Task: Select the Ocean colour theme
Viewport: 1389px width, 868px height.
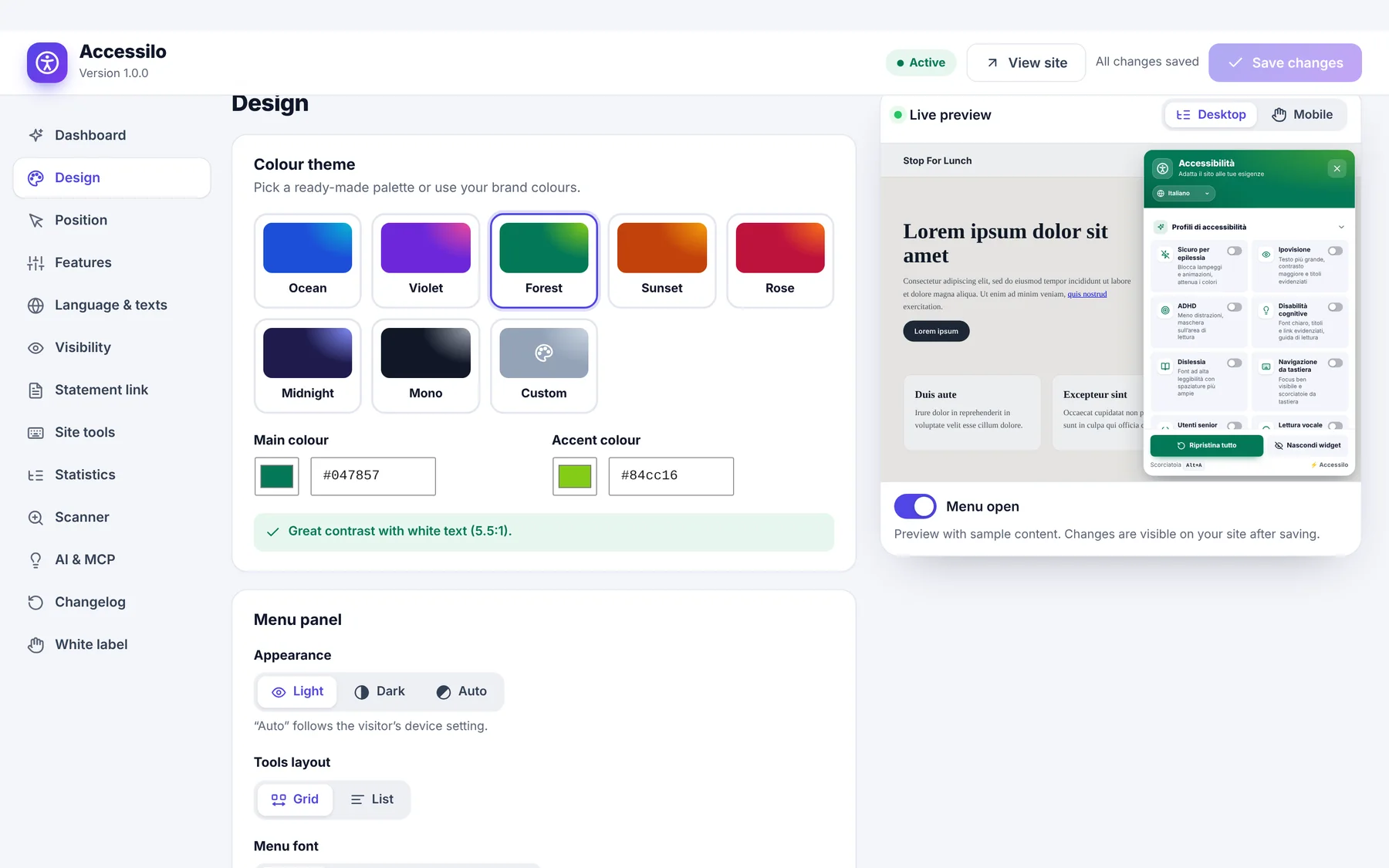Action: click(x=308, y=261)
